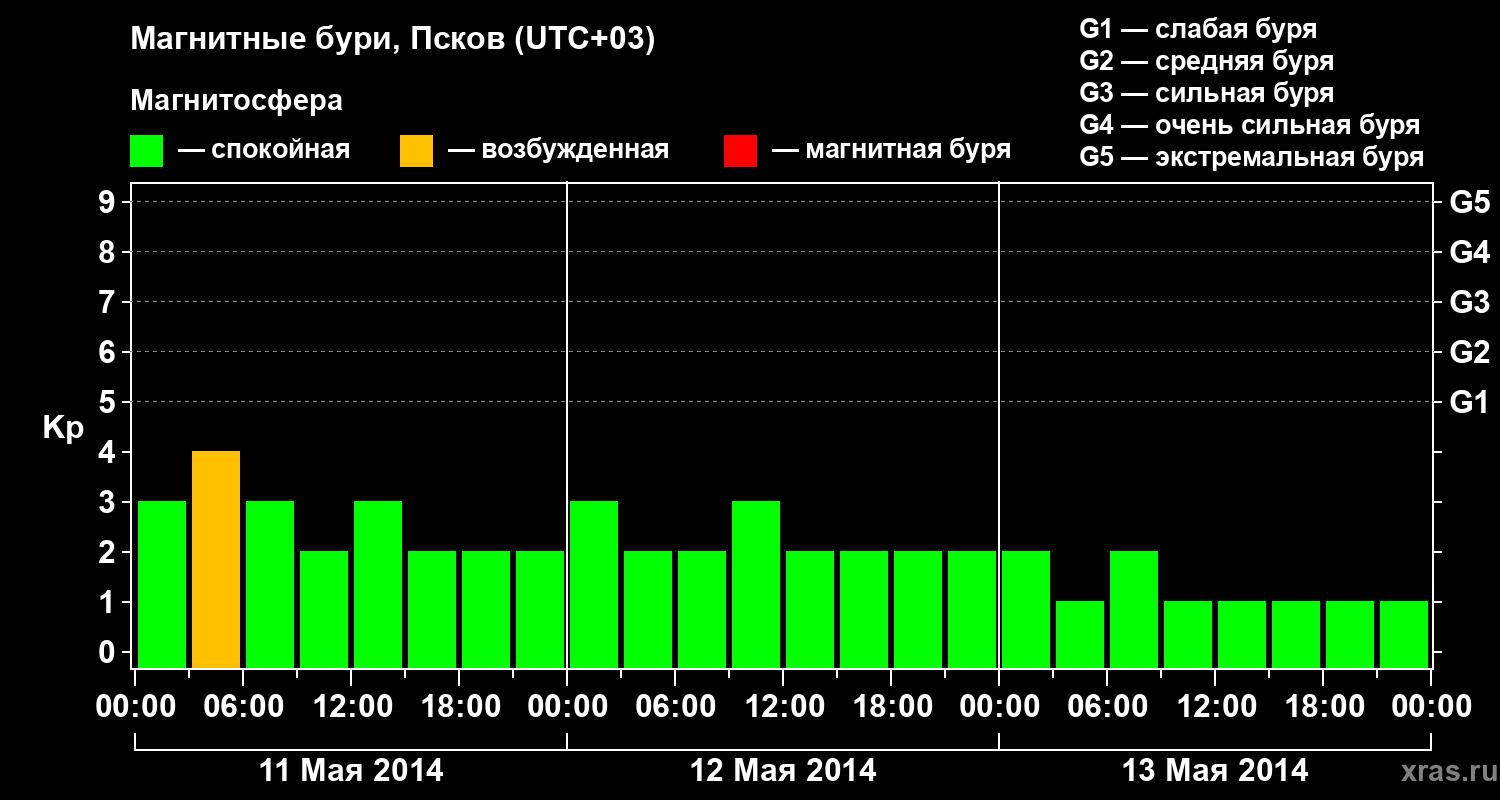
Task: Select the last green bar of 13 May
Action: coord(1404,634)
